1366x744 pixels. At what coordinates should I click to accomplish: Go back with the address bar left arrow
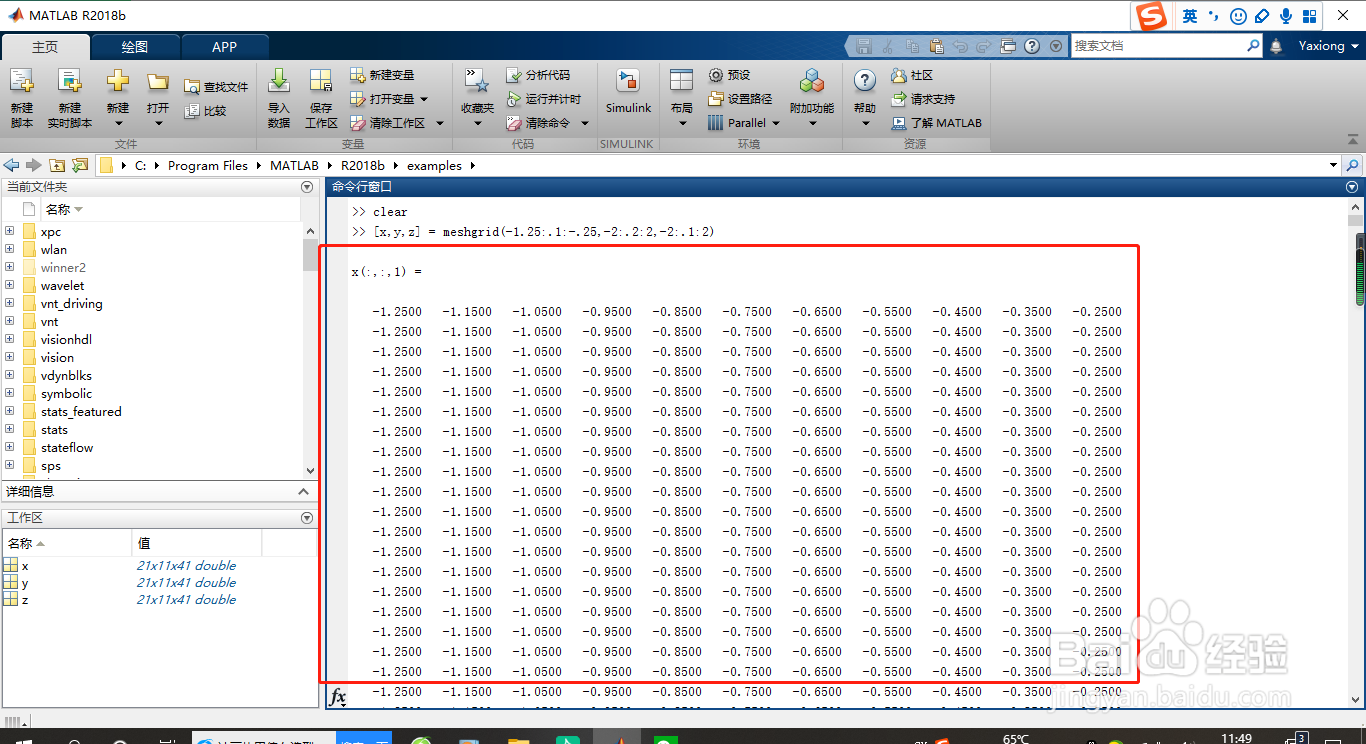pos(12,165)
